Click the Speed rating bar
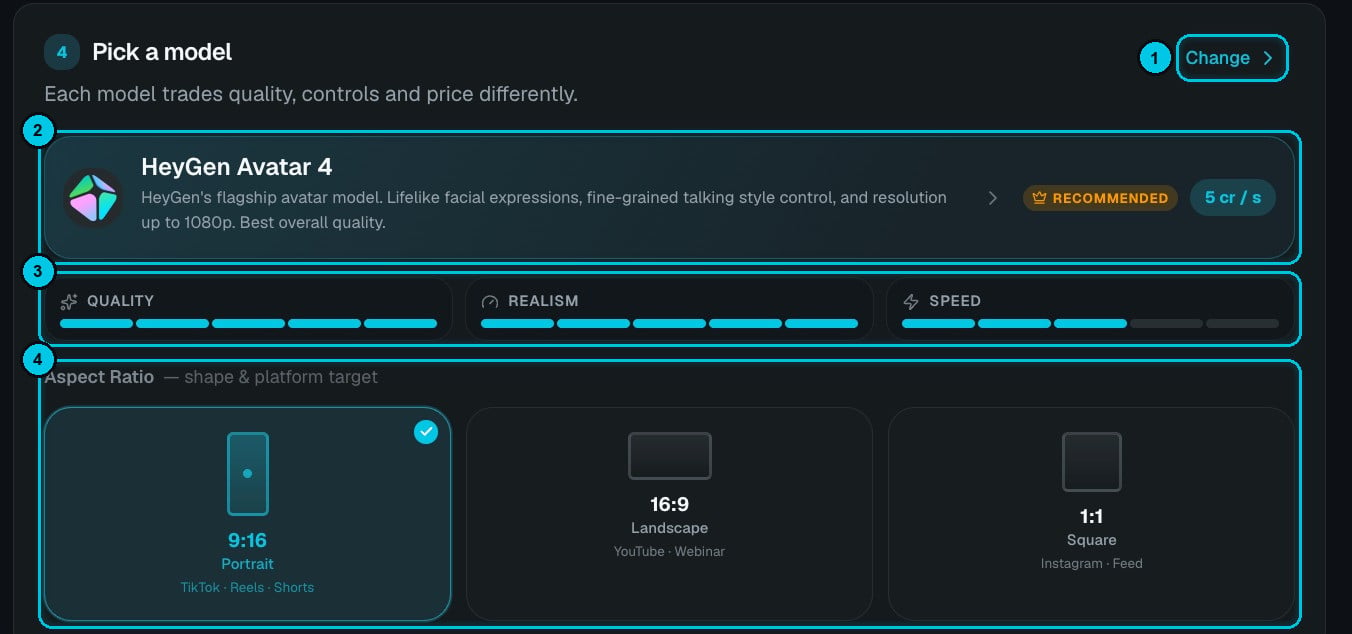 (x=1090, y=324)
